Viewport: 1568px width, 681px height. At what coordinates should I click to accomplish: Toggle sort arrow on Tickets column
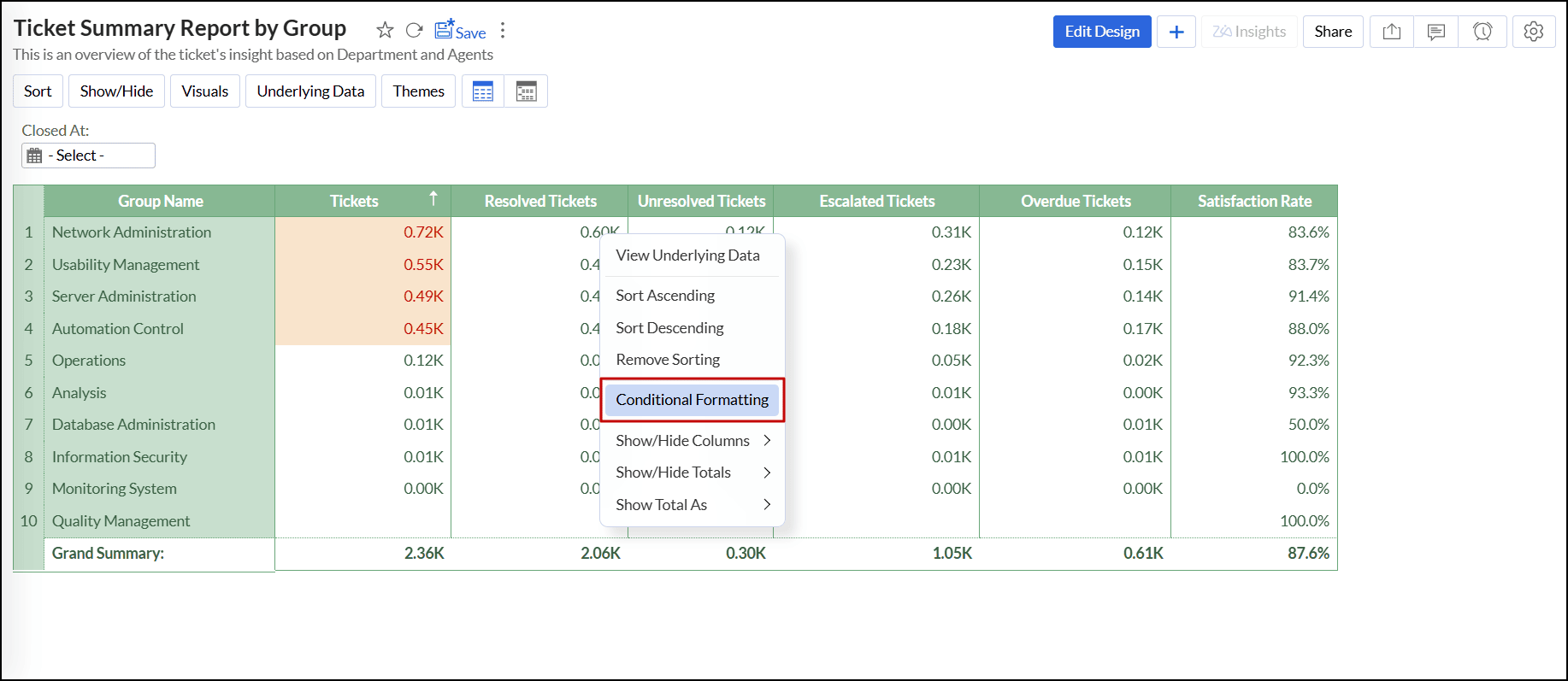click(433, 199)
